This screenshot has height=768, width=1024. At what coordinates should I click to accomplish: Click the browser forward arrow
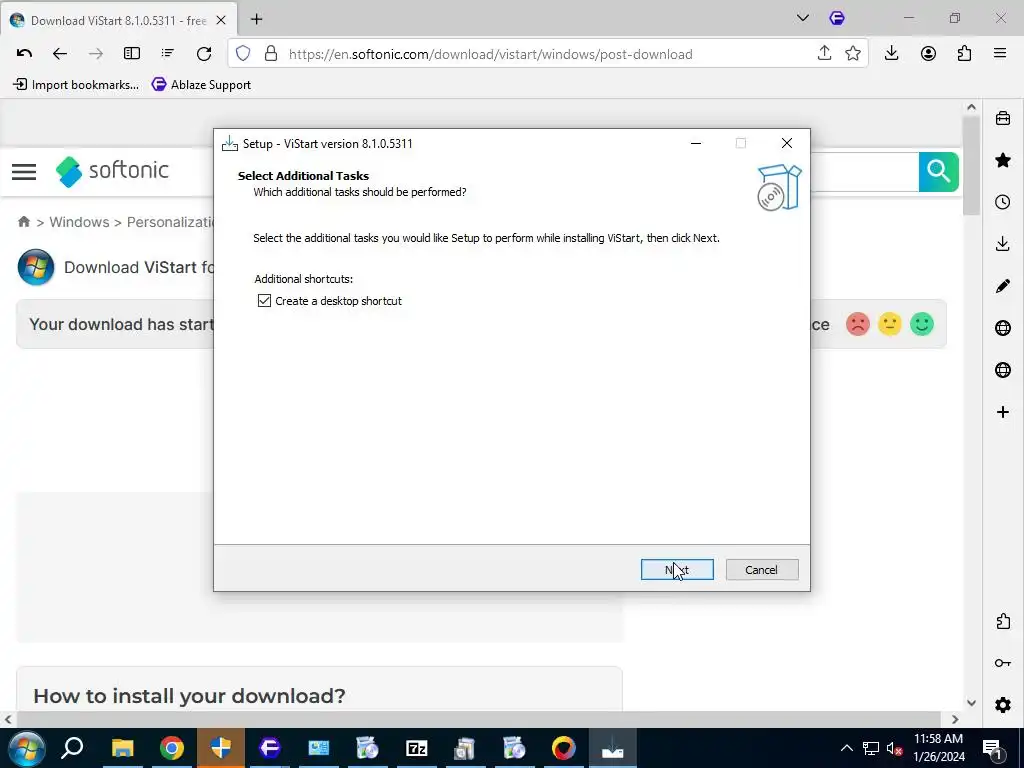coord(96,54)
